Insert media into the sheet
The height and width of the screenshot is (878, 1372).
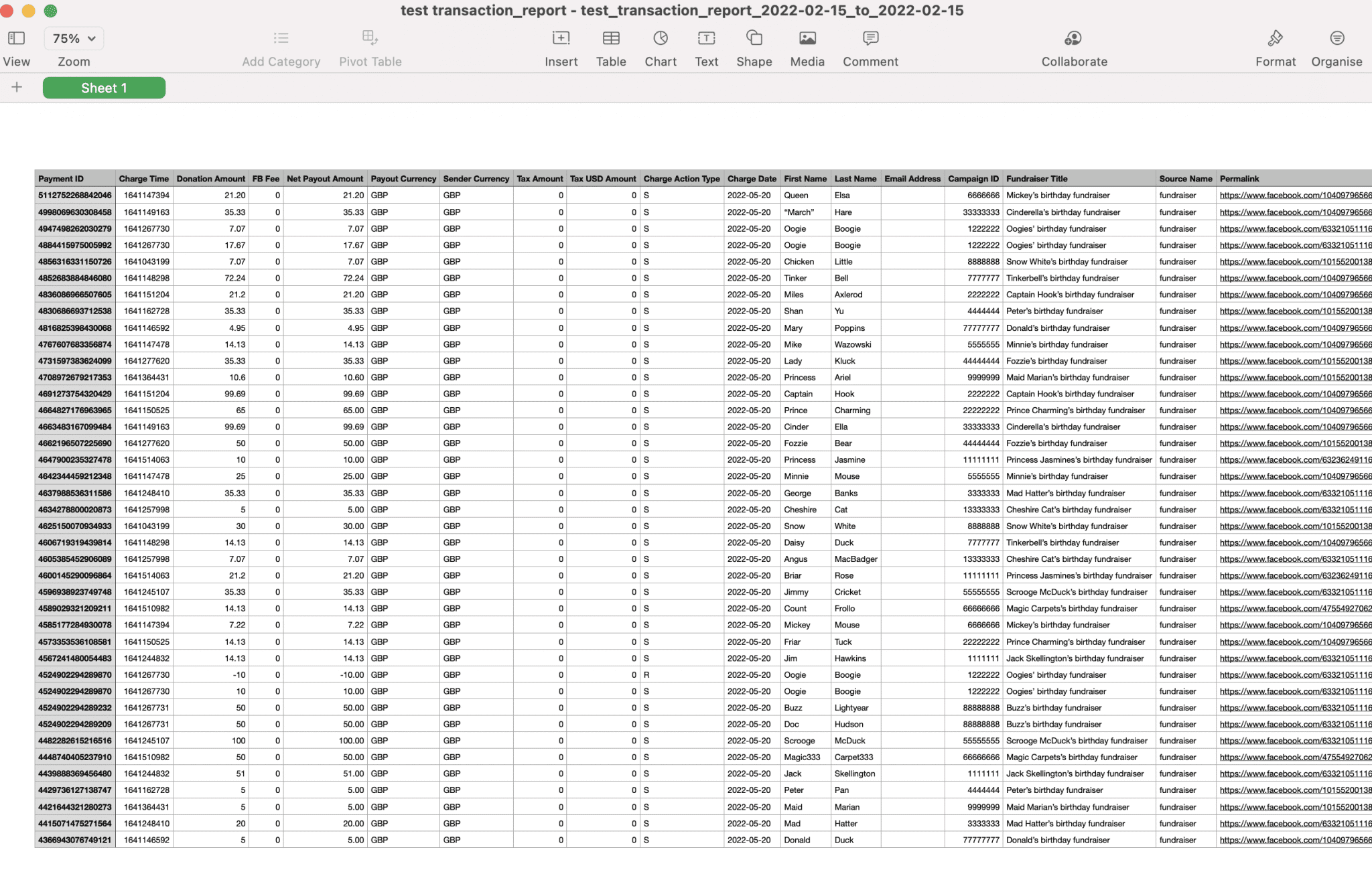pos(806,46)
